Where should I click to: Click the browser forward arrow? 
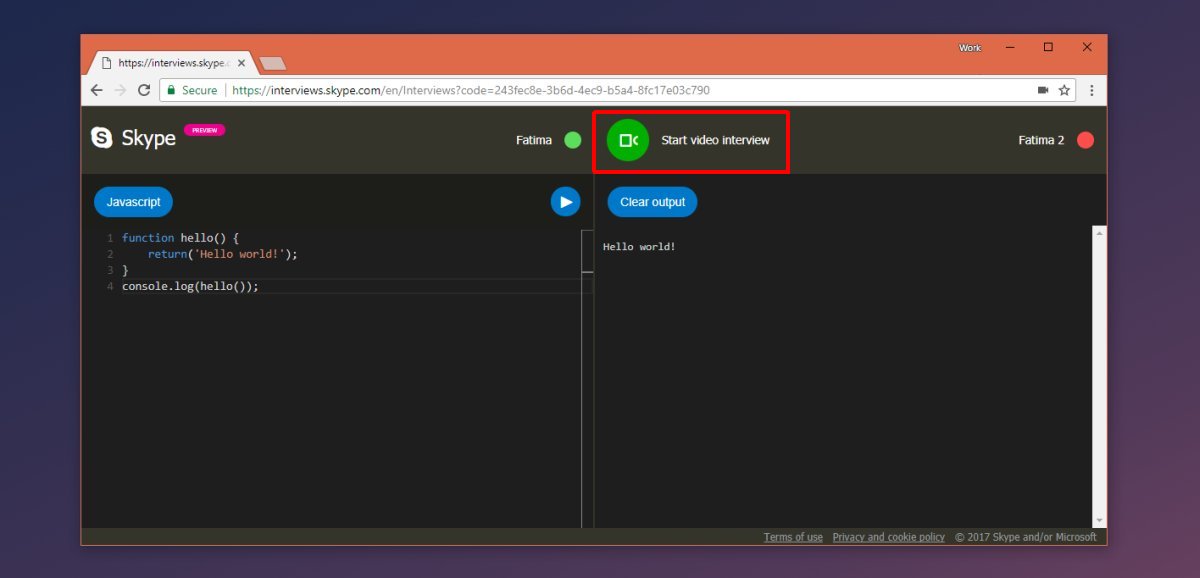pyautogui.click(x=120, y=90)
